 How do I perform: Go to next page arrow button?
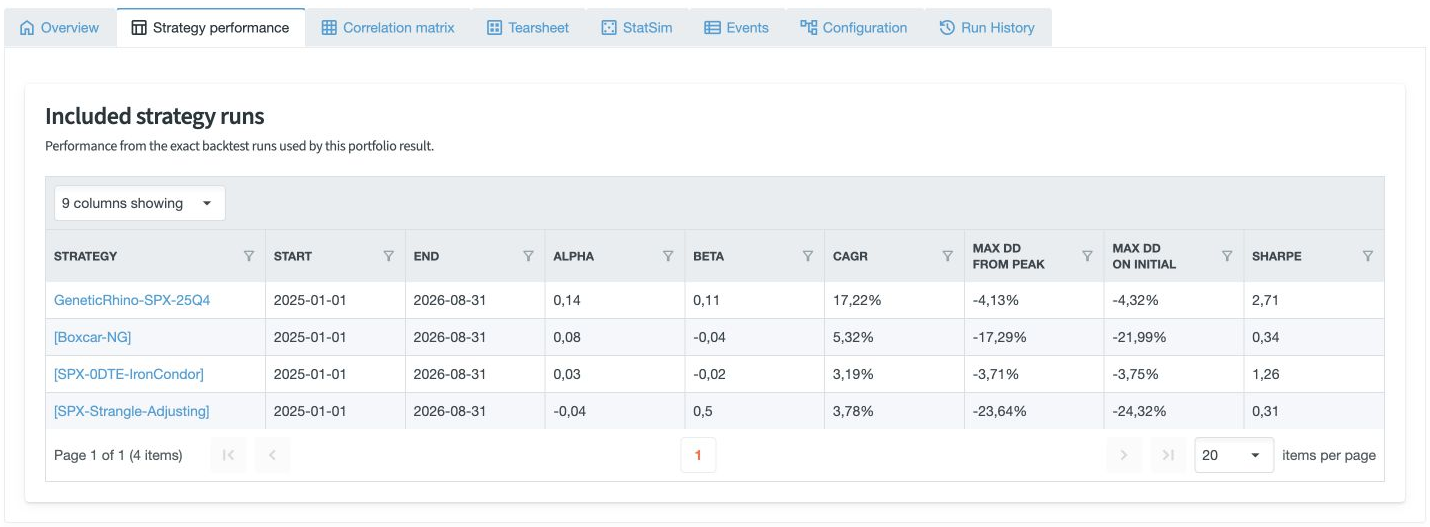1124,455
